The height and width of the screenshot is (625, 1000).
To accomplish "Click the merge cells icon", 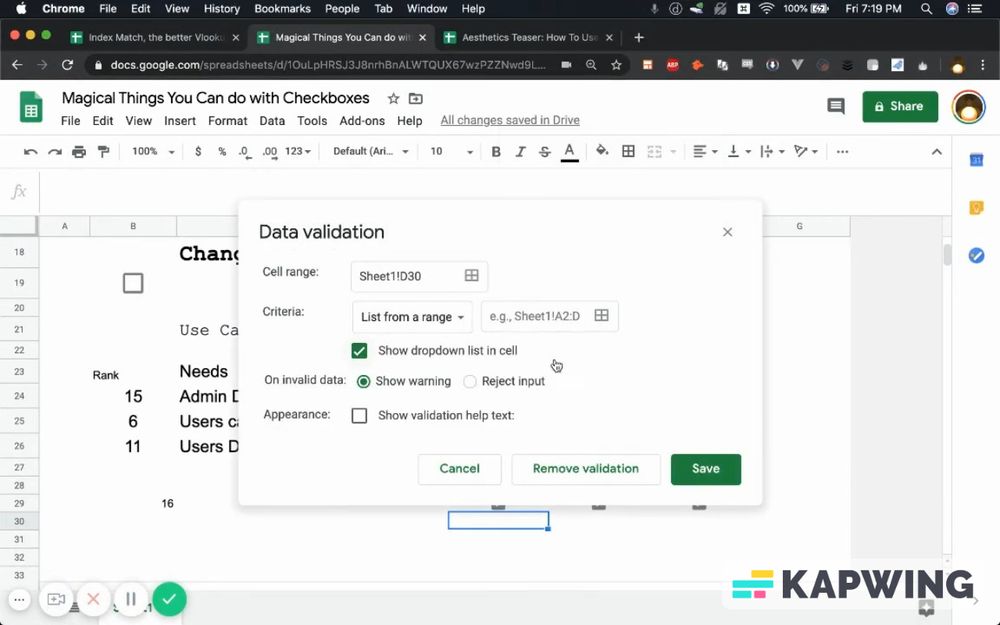I will point(654,151).
